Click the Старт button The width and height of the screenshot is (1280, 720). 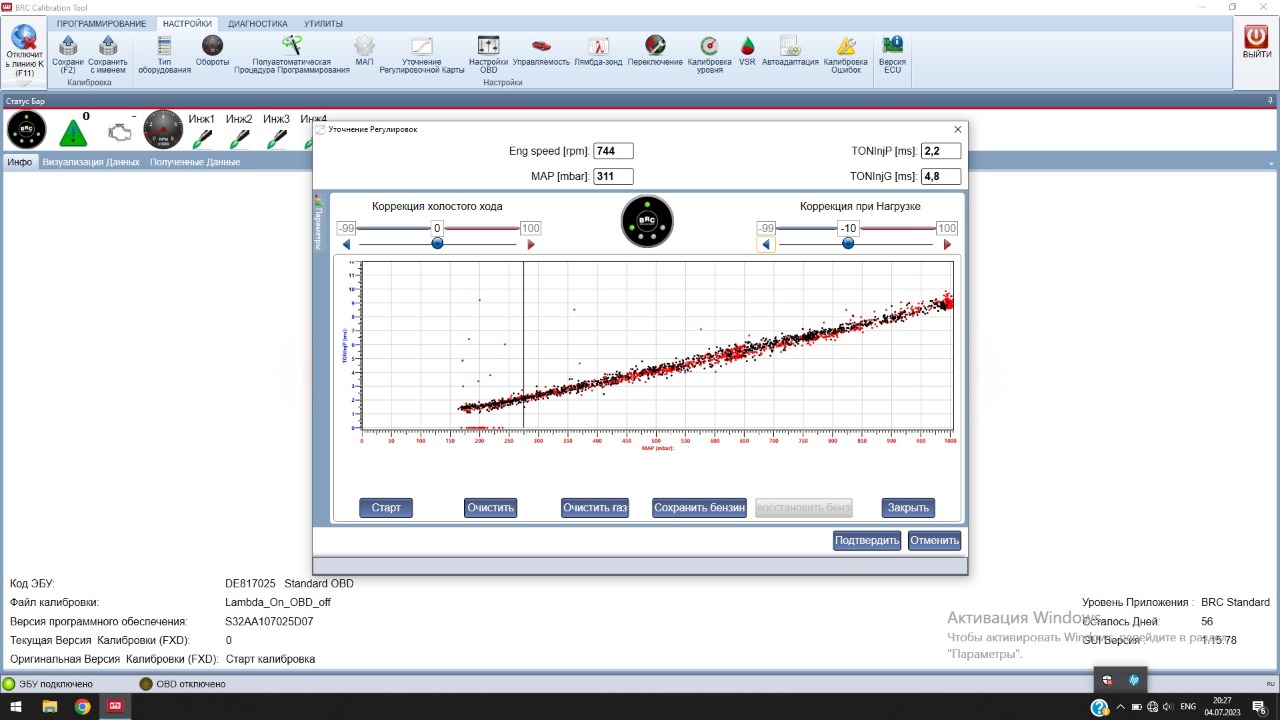tap(386, 508)
